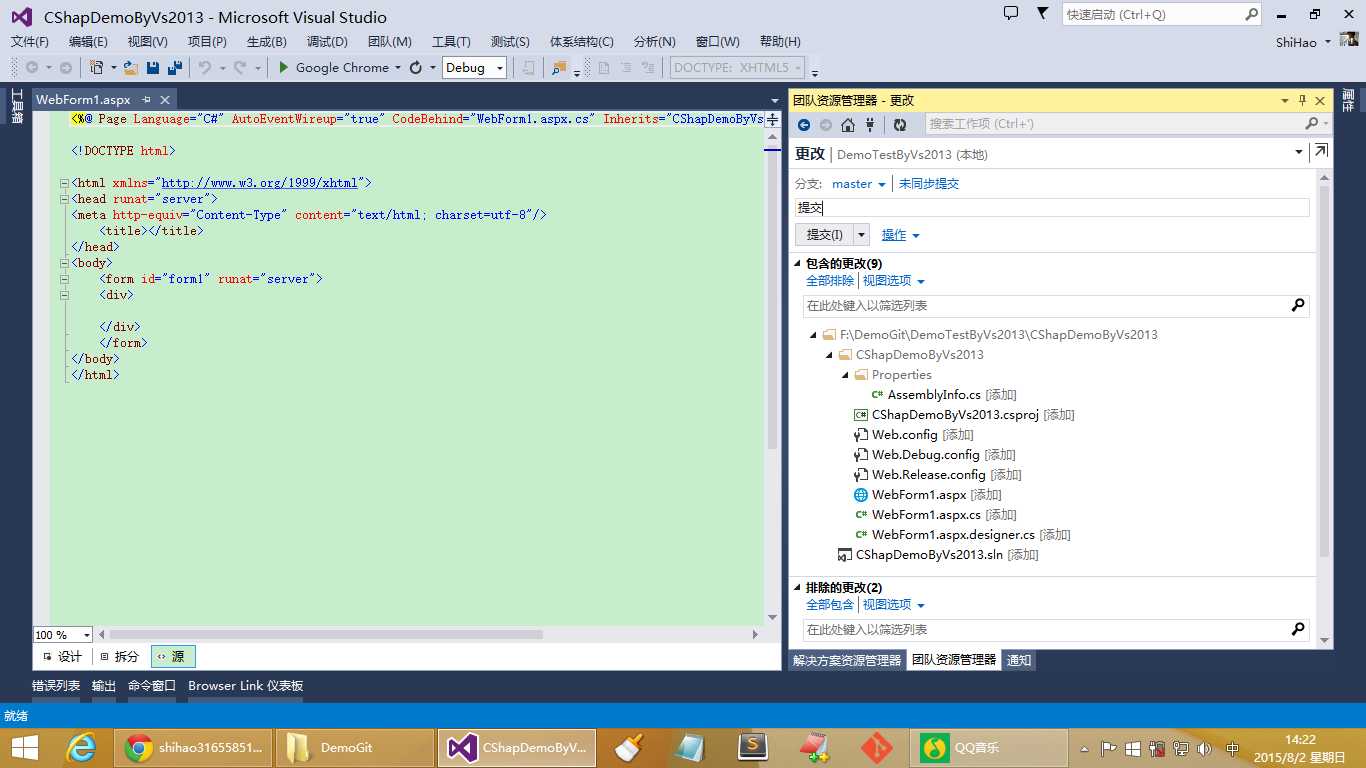Open the Debug configuration dropdown
Viewport: 1366px width, 768px height.
500,68
